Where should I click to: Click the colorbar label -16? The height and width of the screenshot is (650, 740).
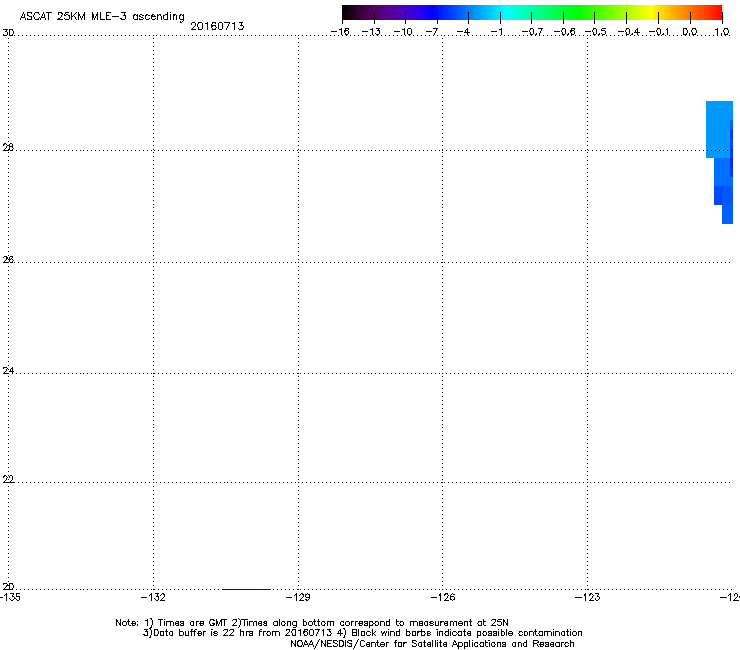click(x=340, y=32)
